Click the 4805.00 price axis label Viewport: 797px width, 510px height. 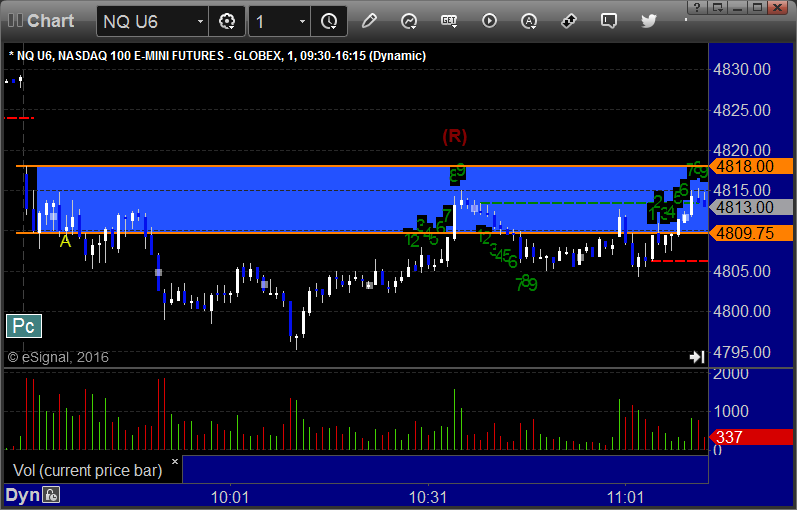click(742, 272)
